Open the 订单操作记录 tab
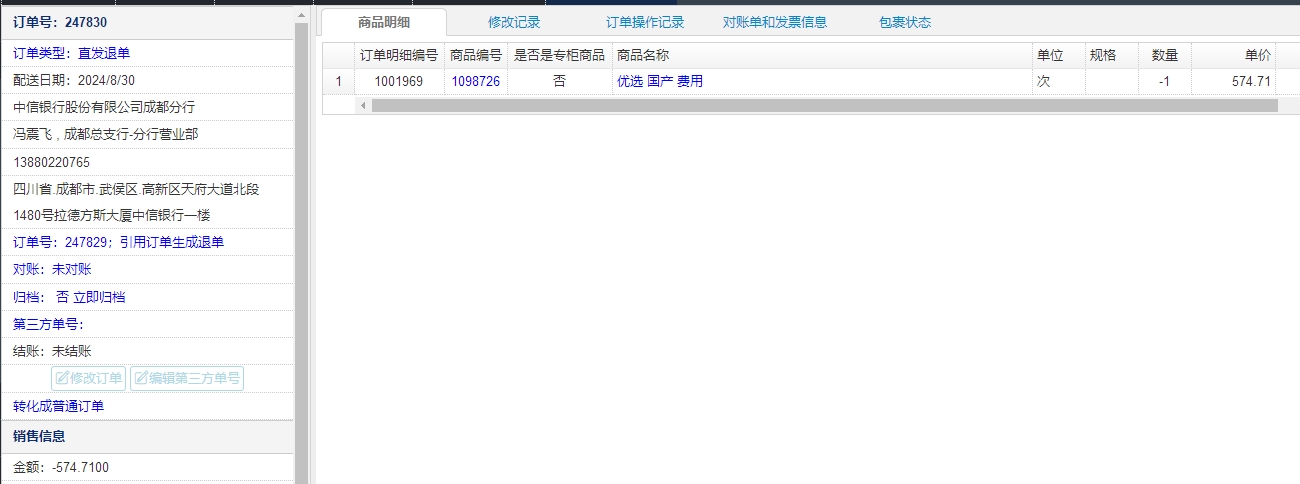Image resolution: width=1300 pixels, height=484 pixels. tap(645, 22)
